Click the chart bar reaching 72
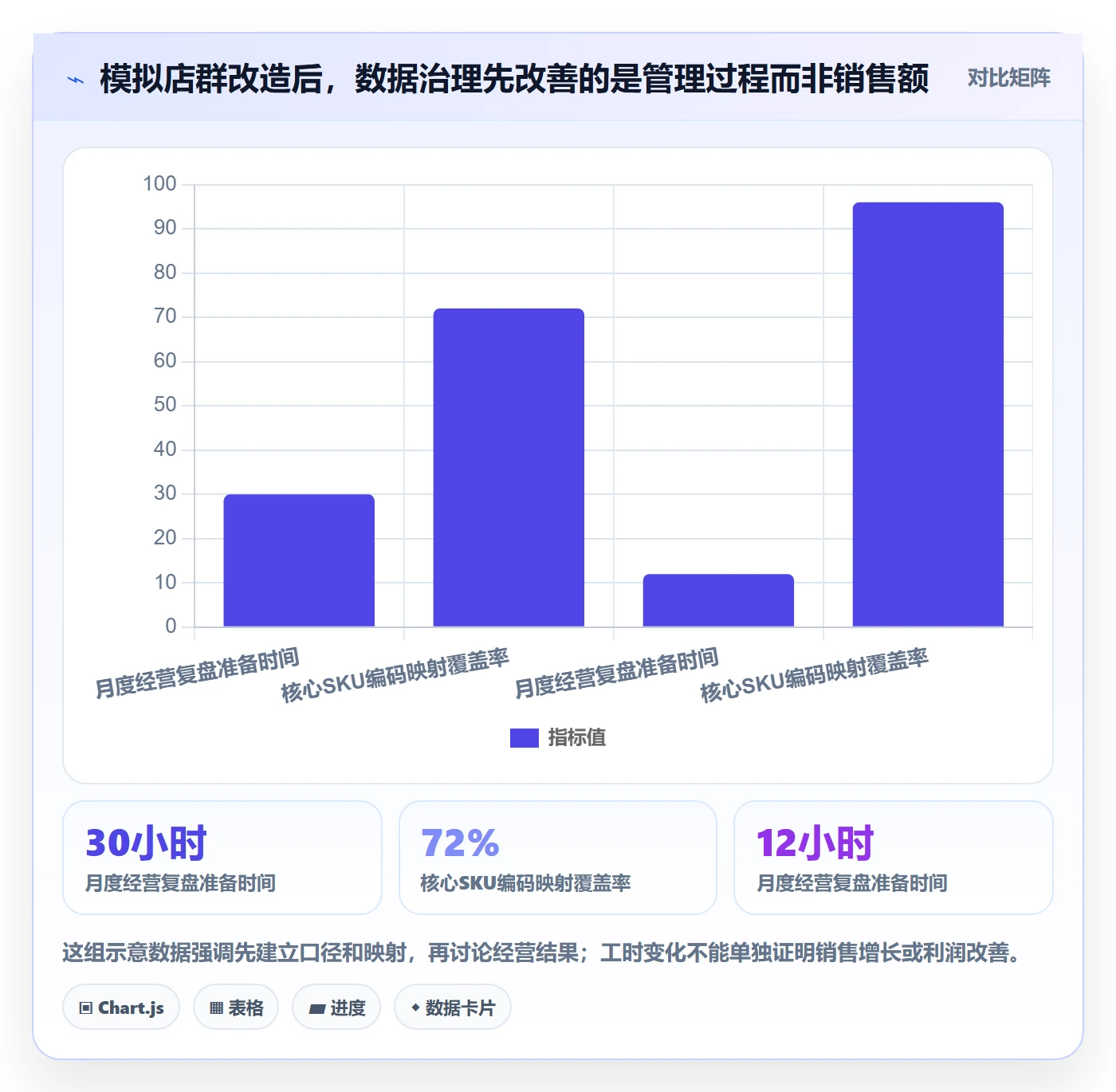Viewport: 1116px width, 1092px height. (509, 467)
